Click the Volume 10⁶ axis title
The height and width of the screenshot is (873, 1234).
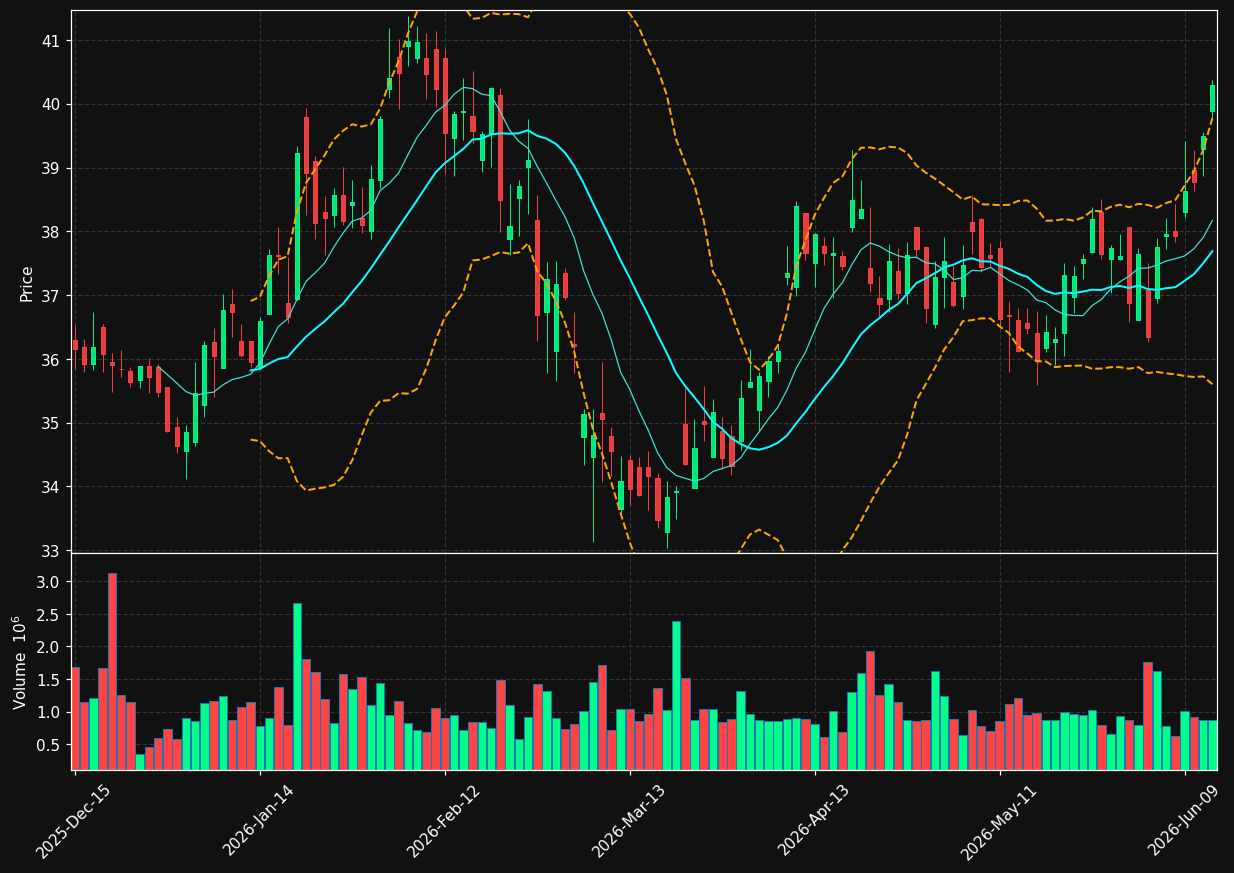tap(21, 662)
